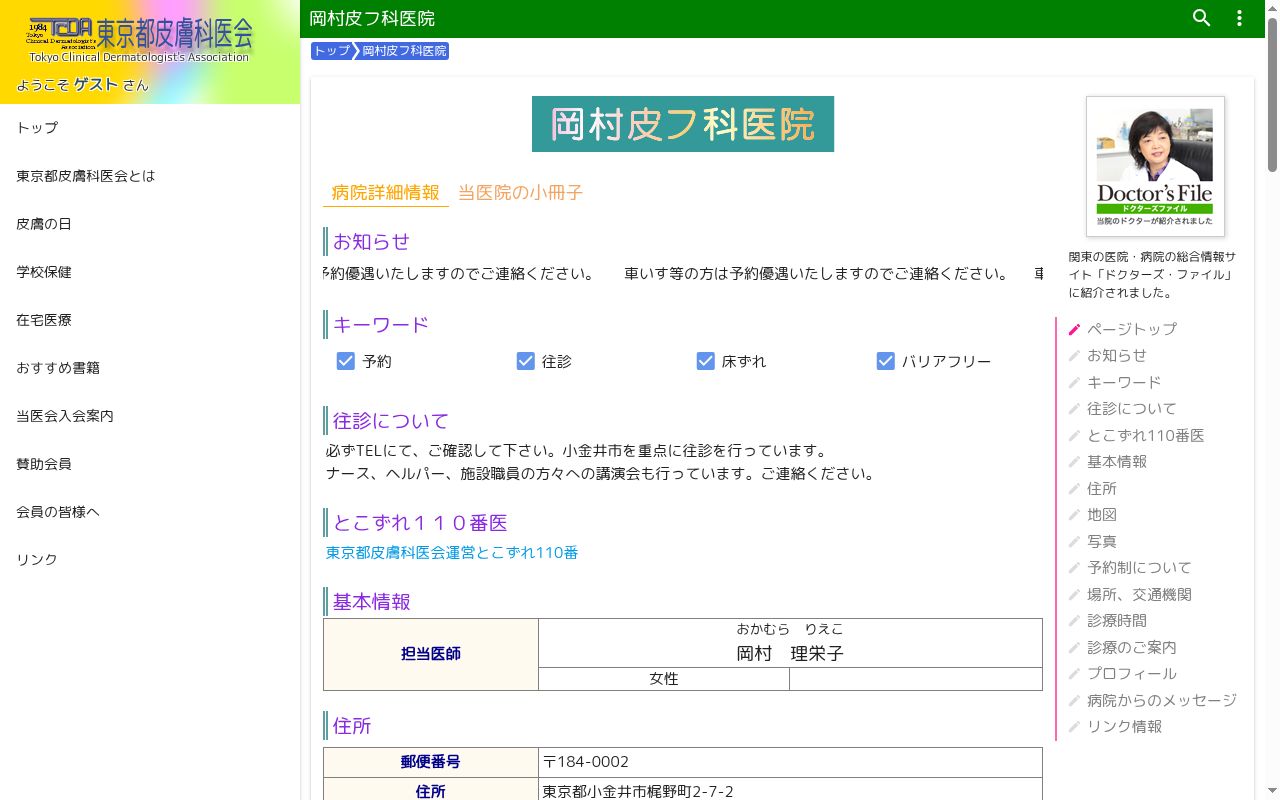Image resolution: width=1280 pixels, height=800 pixels.
Task: Open おすすめ書籍 menu item
Action: click(150, 368)
